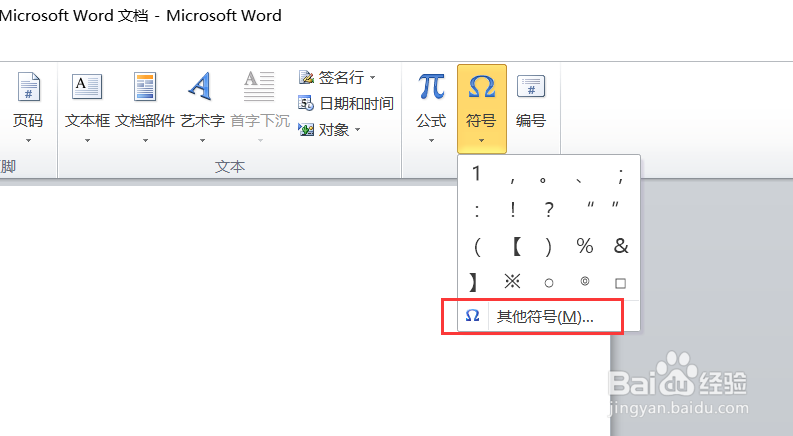Expand the 对象 dropdown arrow
Viewport: 793px width, 436px height.
[x=358, y=130]
